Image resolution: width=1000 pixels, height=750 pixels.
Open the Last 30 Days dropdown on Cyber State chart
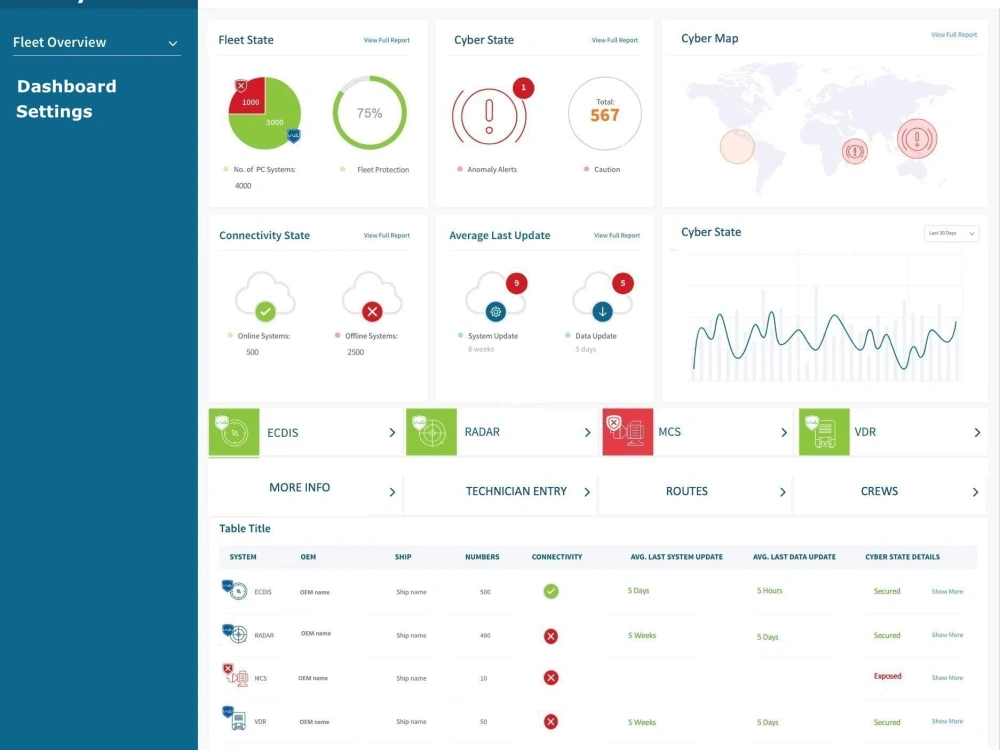coord(950,233)
